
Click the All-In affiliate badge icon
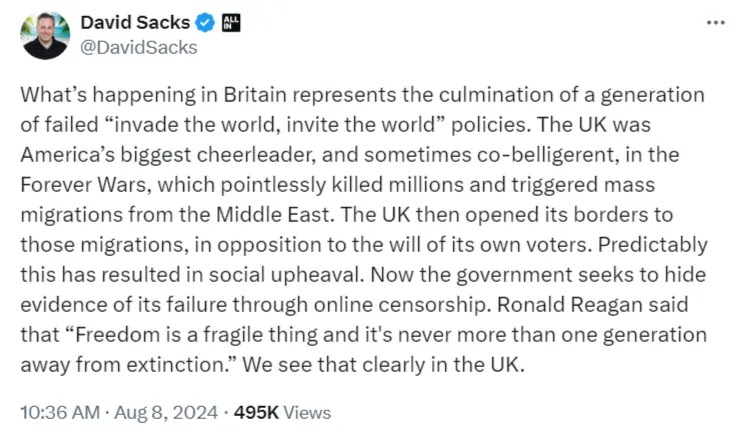pos(231,22)
